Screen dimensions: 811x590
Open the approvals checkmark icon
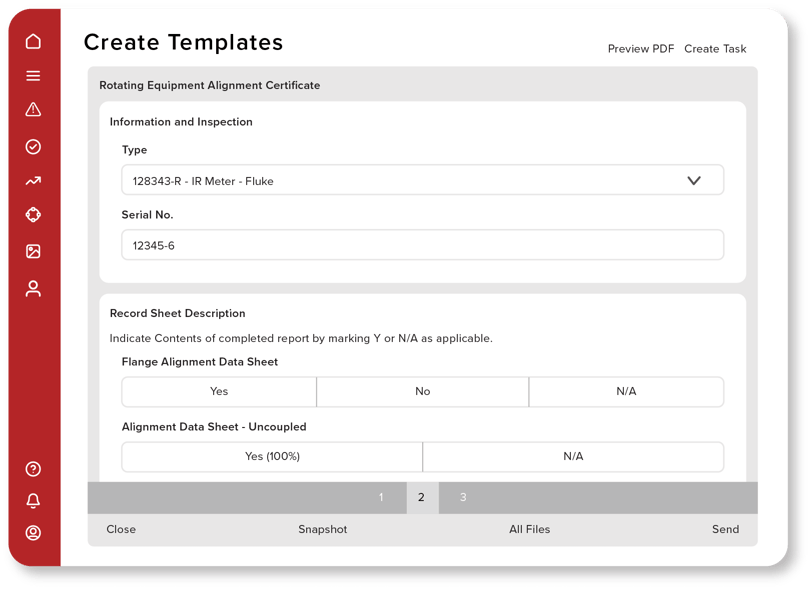point(32,146)
